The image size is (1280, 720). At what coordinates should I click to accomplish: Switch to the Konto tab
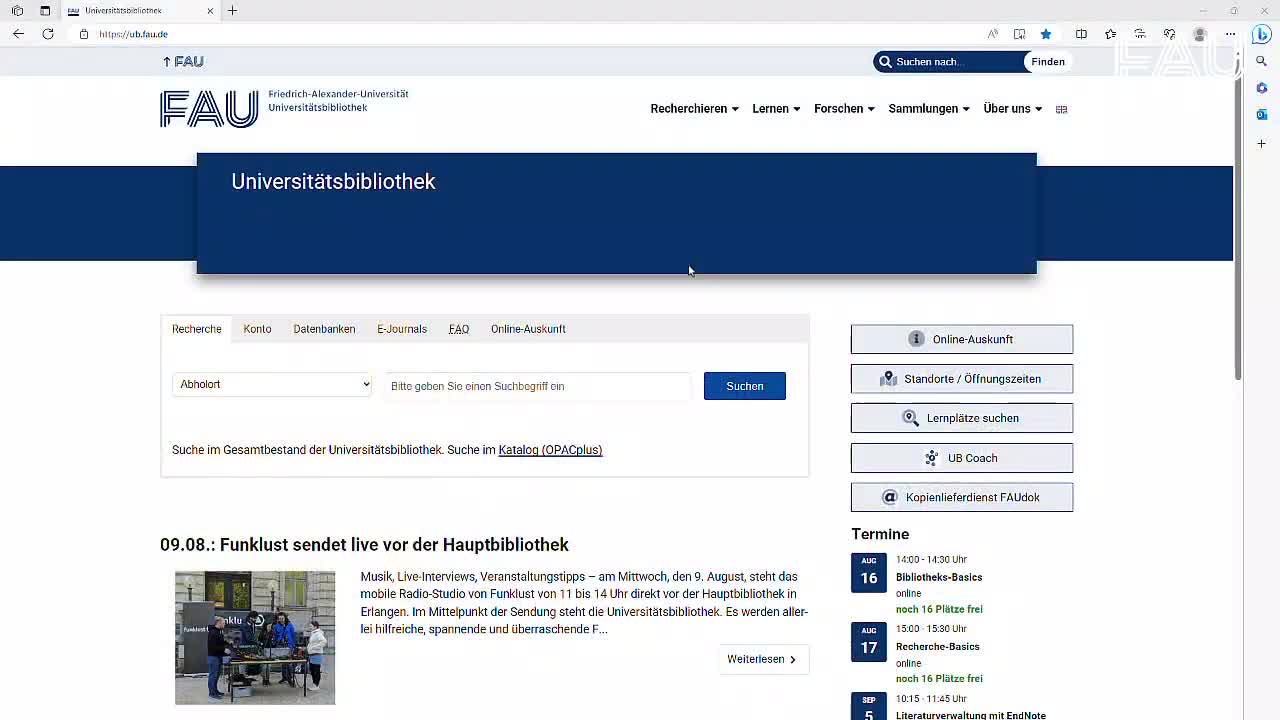pos(257,328)
